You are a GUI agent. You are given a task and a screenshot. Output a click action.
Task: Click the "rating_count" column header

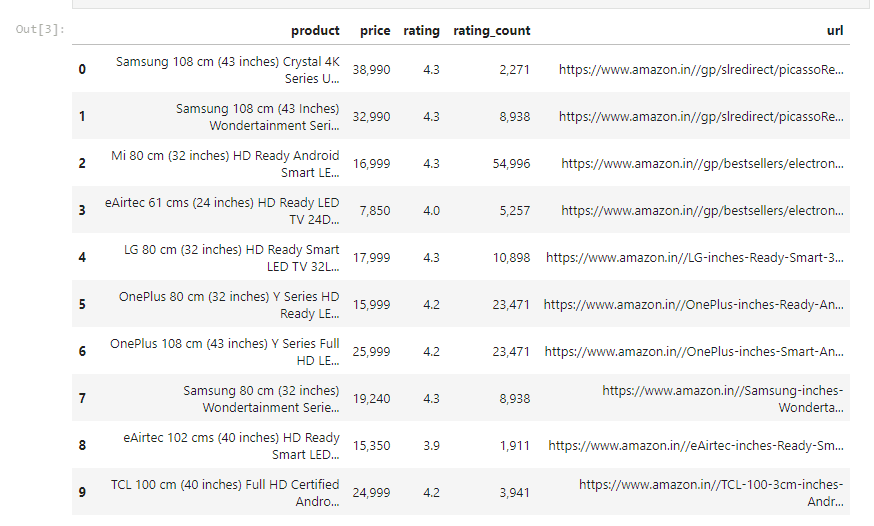tap(491, 30)
